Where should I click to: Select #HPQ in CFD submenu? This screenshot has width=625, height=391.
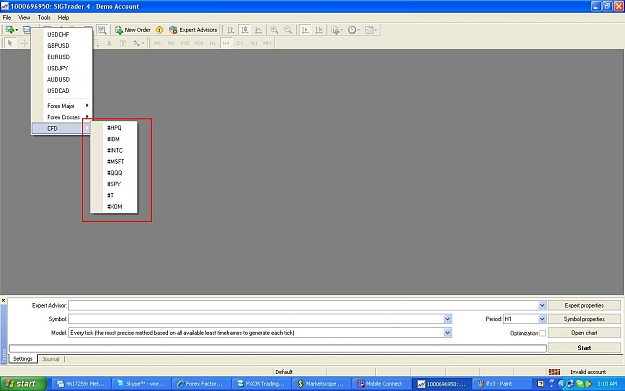tap(114, 128)
